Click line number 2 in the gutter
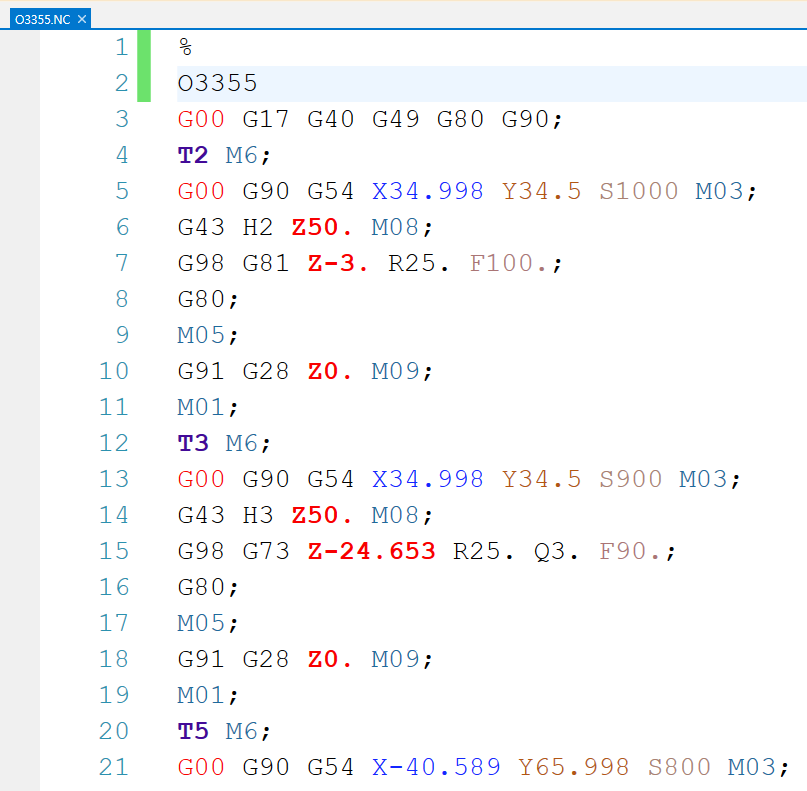 click(121, 83)
